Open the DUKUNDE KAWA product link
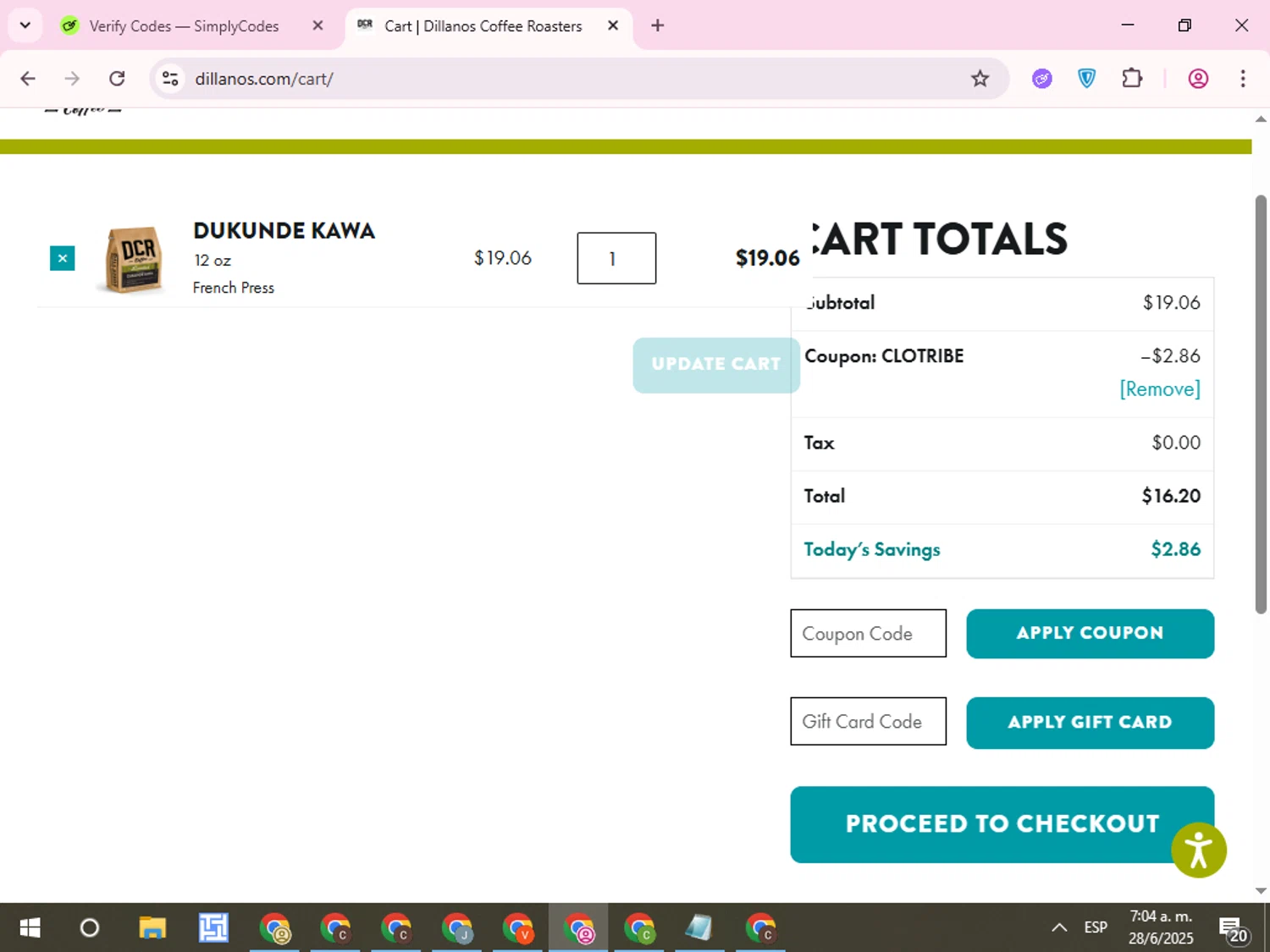 (x=284, y=230)
